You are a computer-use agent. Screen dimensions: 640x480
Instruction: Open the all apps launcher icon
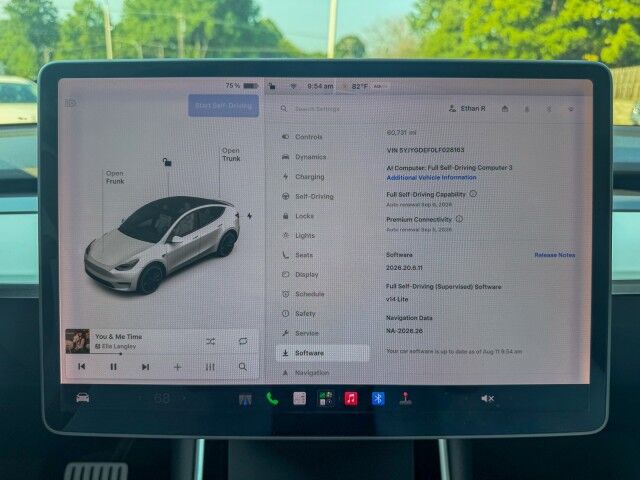click(x=326, y=398)
